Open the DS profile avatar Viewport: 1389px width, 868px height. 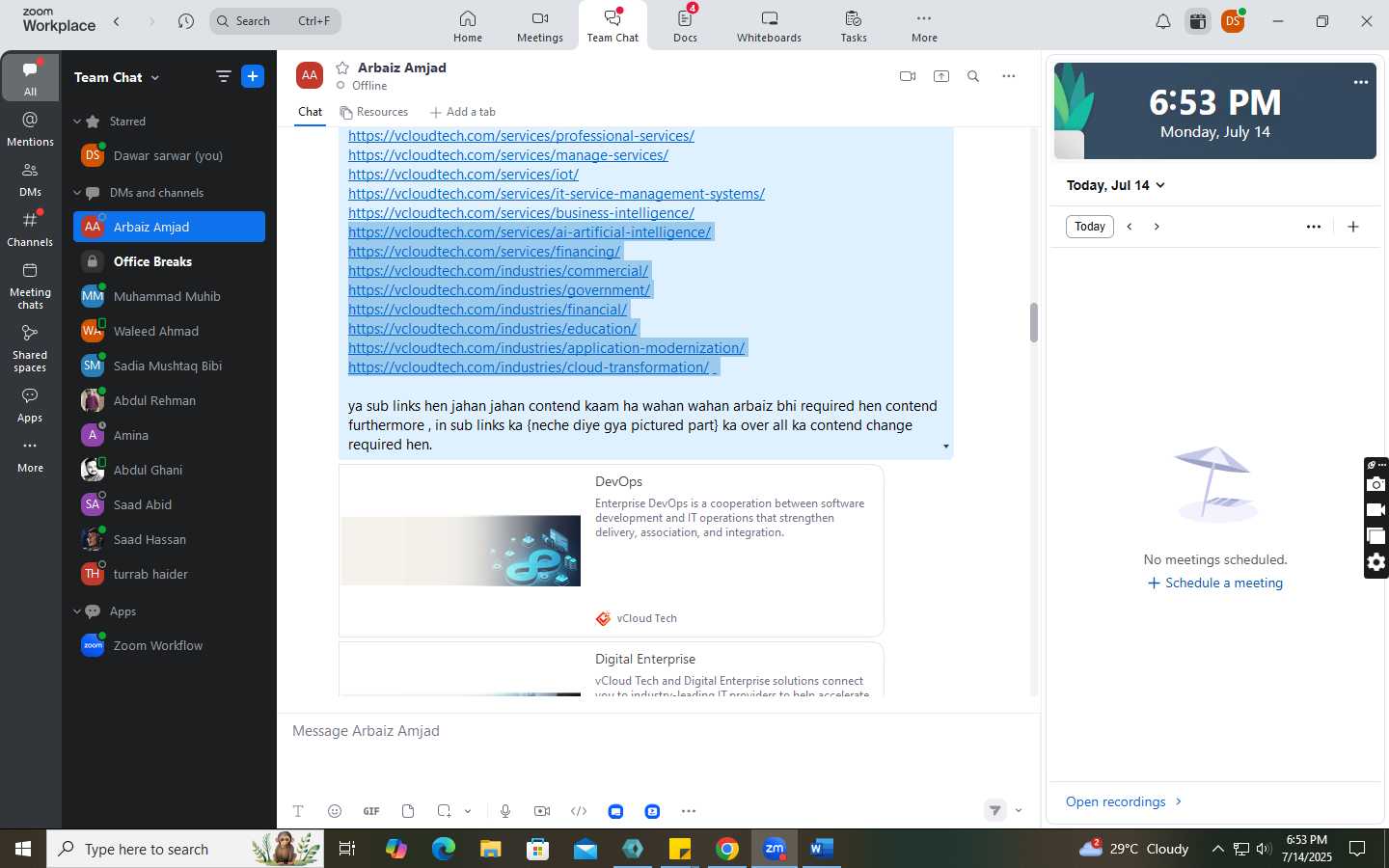click(x=1233, y=21)
